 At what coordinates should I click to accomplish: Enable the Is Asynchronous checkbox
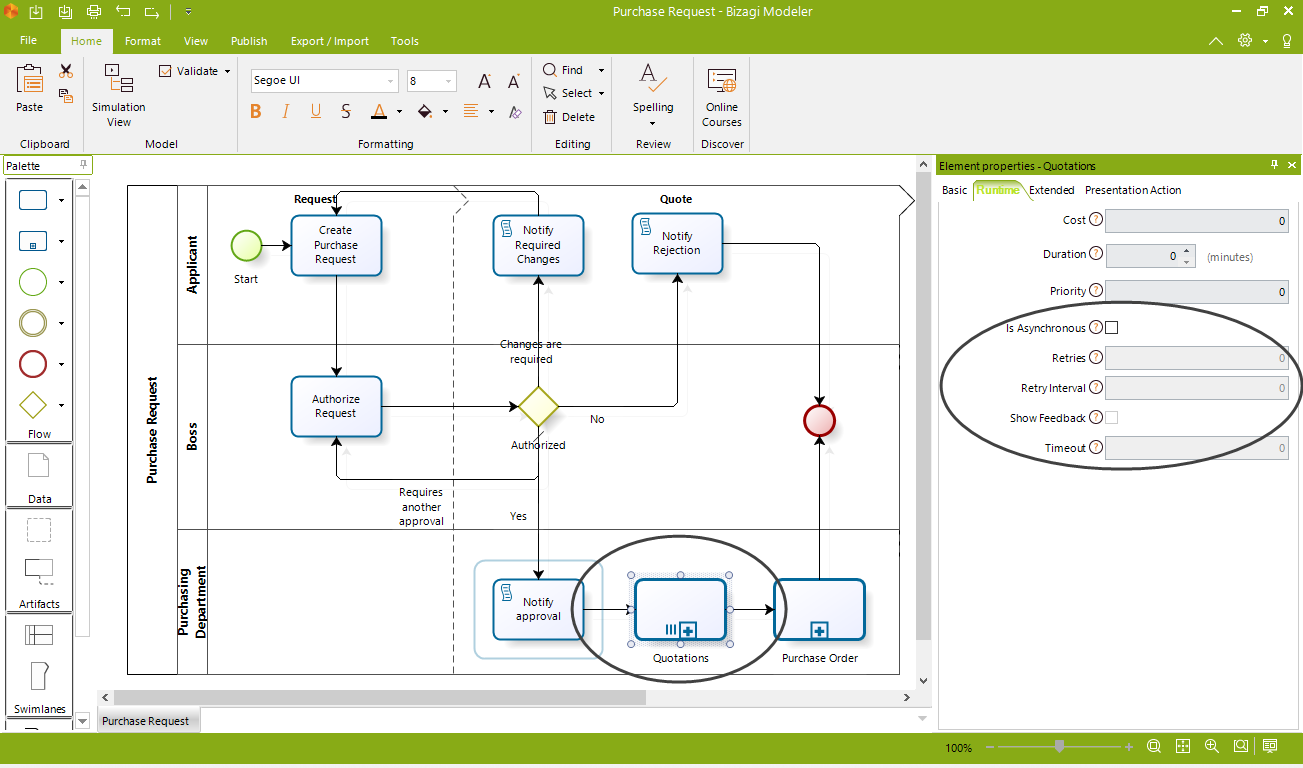click(1111, 328)
